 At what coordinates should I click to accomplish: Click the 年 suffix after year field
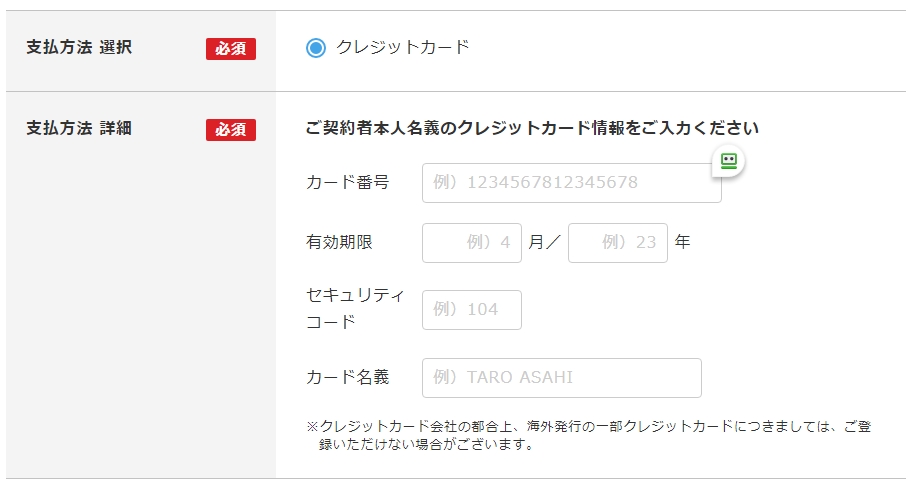click(x=683, y=242)
